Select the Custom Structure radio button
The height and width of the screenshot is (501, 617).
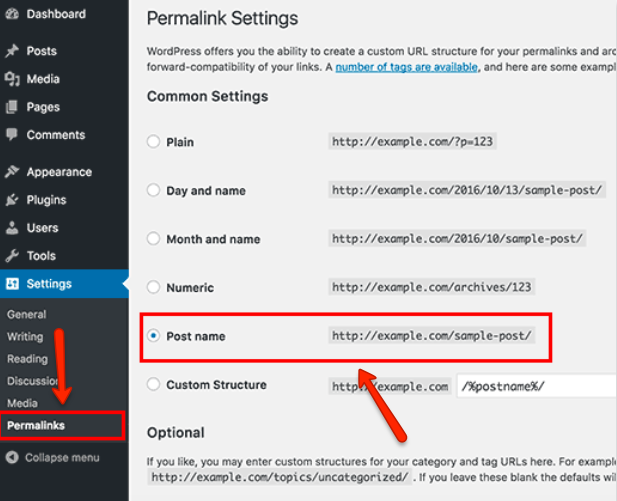click(x=154, y=384)
